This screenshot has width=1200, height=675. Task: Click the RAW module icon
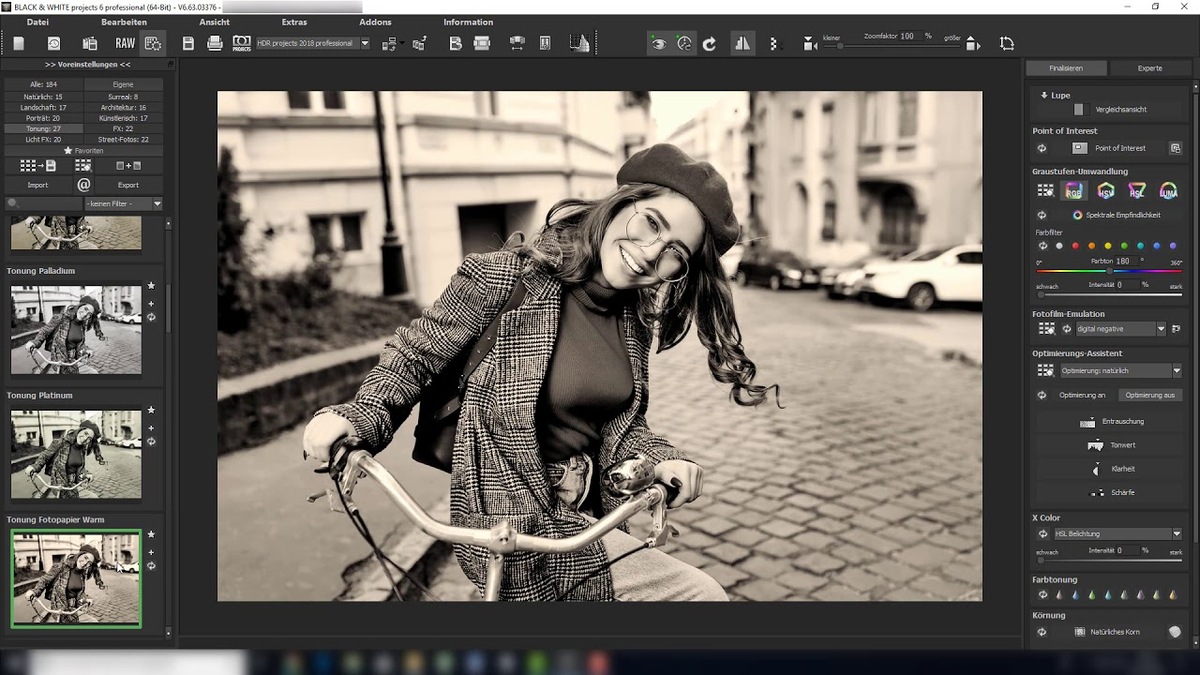tap(125, 43)
